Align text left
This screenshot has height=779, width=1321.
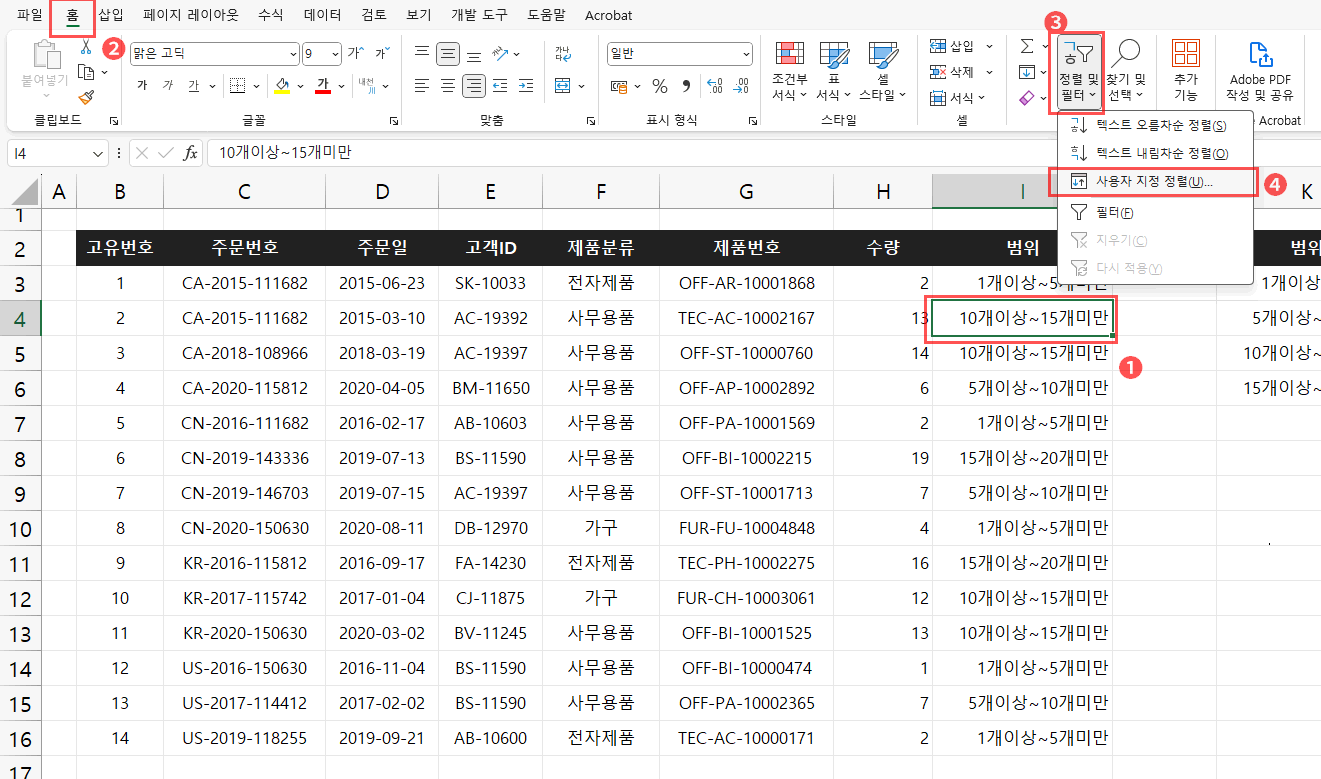[x=422, y=86]
